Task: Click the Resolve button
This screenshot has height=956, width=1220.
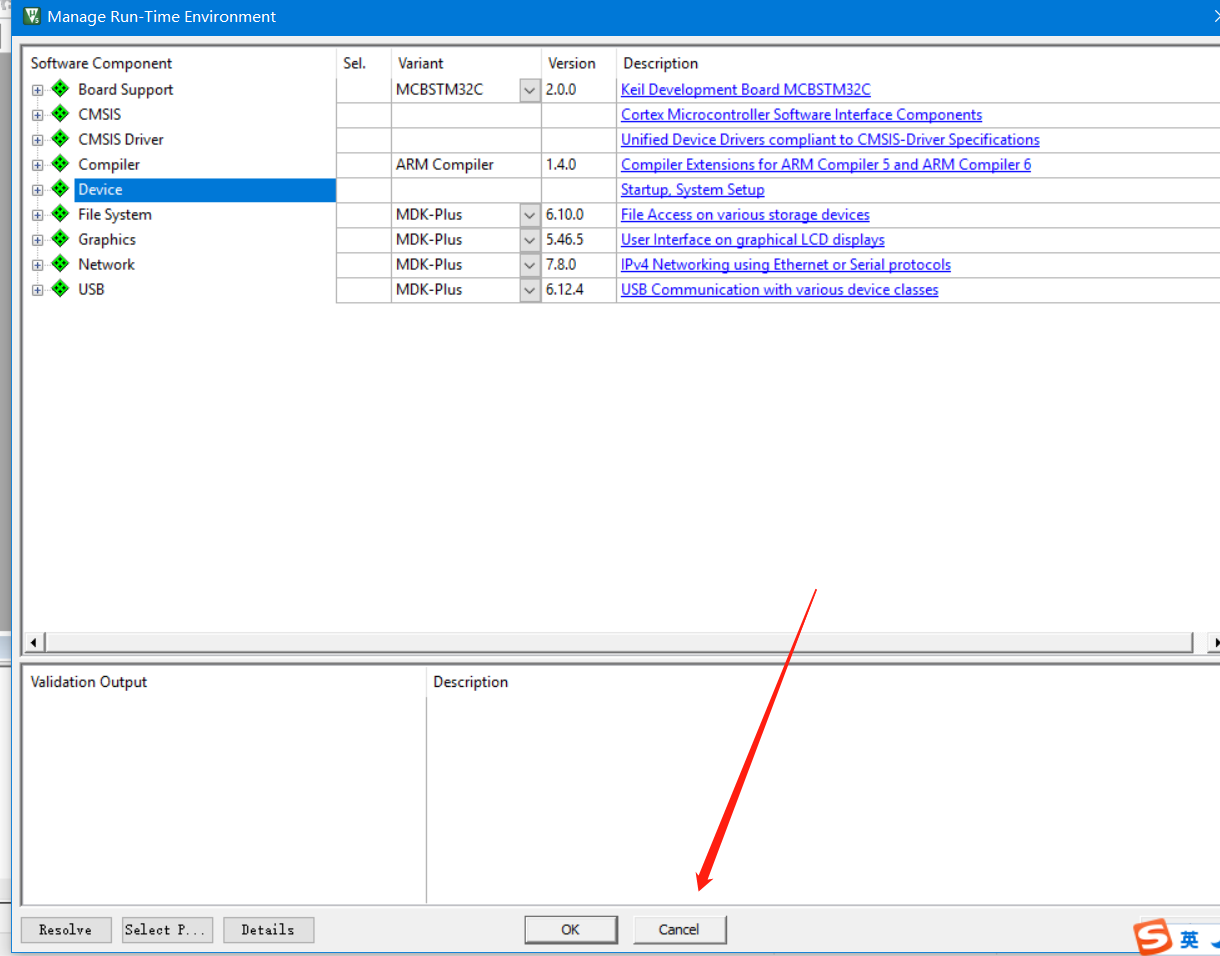Action: tap(66, 930)
